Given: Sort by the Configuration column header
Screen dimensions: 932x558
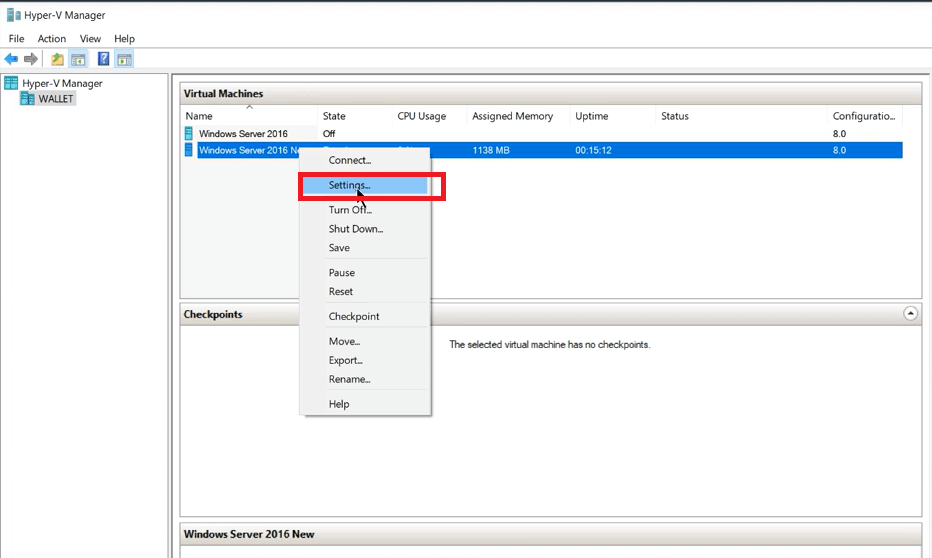Looking at the screenshot, I should pyautogui.click(x=865, y=116).
